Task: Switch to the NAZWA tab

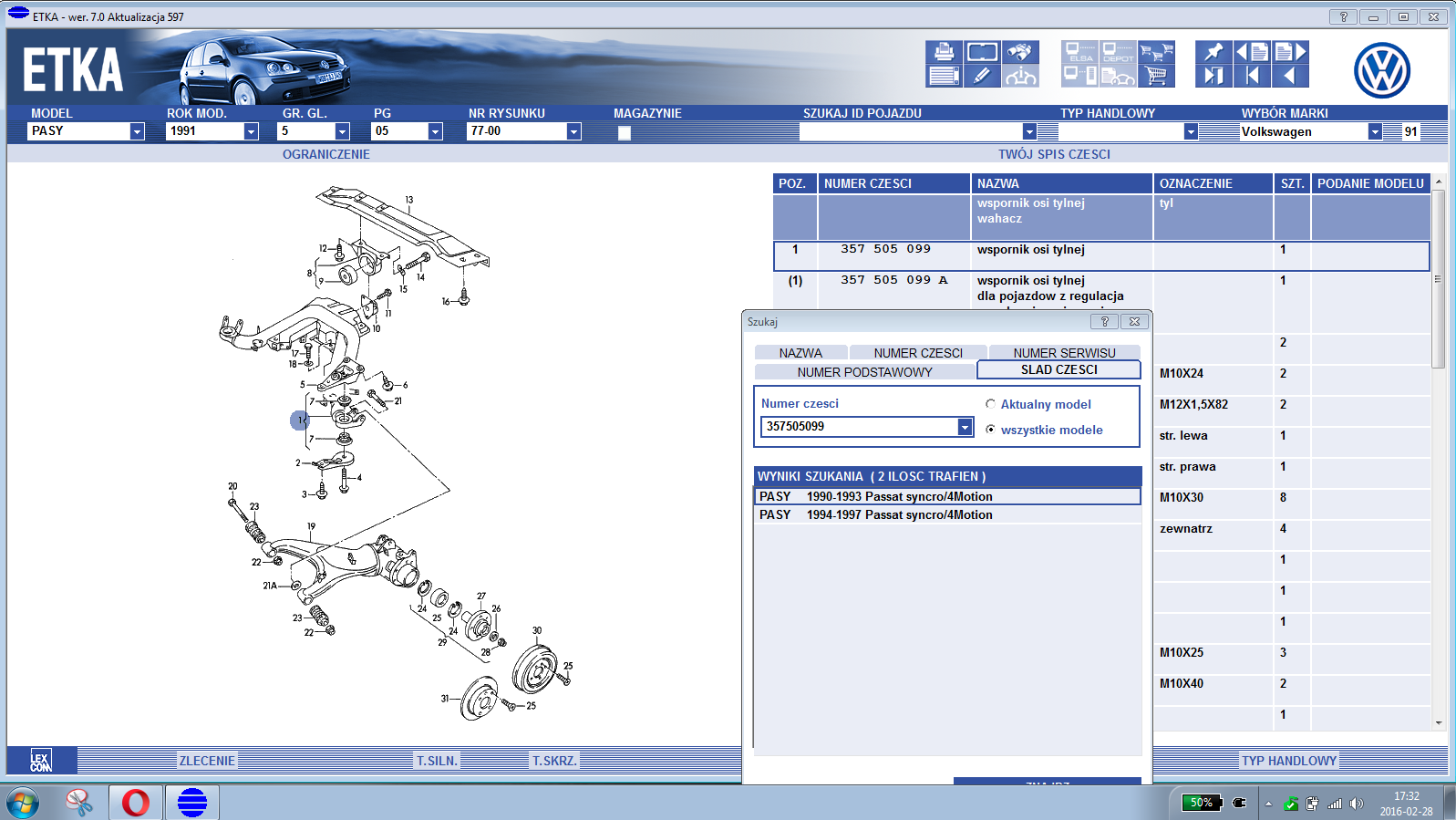Action: [800, 353]
